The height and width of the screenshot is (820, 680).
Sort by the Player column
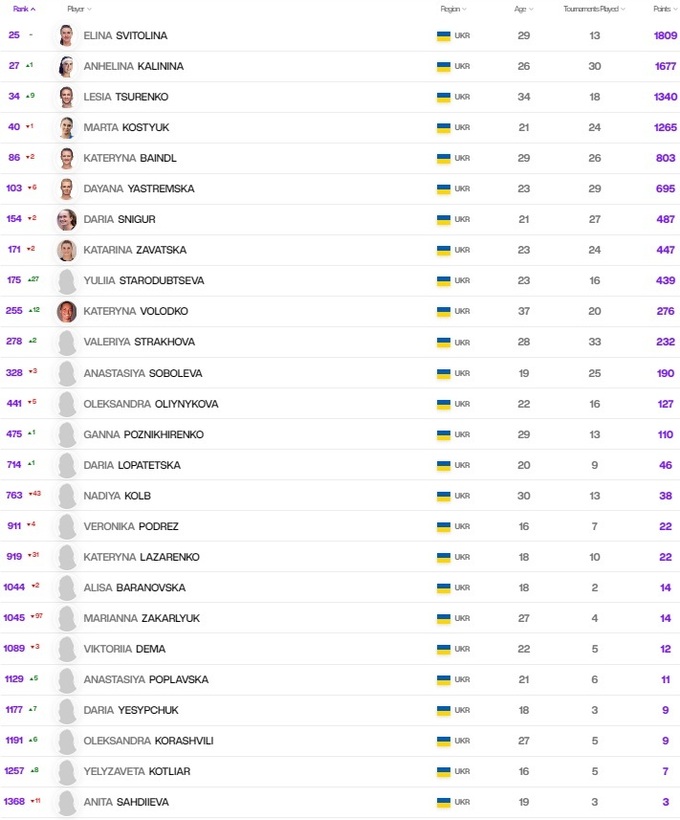[x=77, y=9]
